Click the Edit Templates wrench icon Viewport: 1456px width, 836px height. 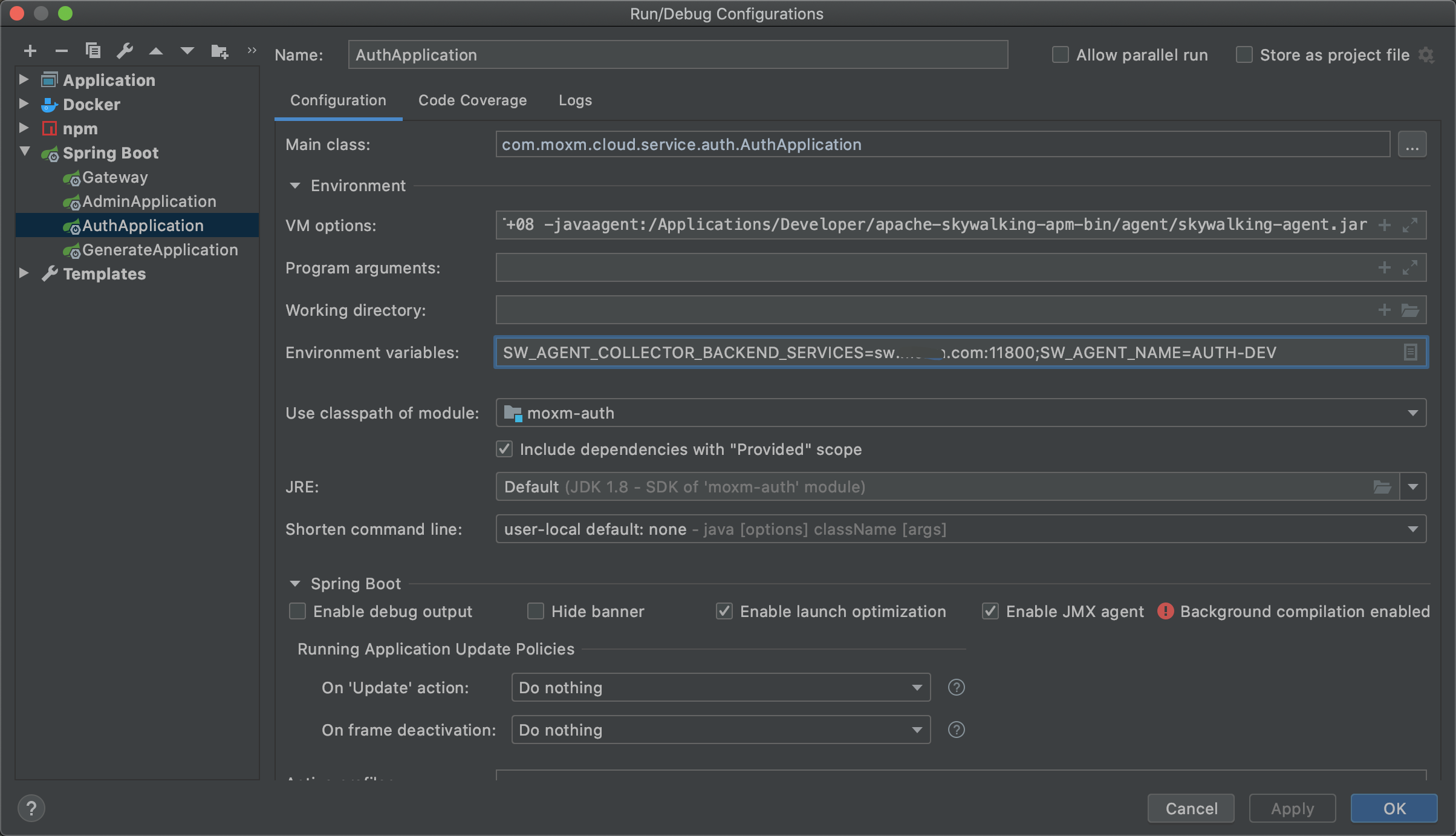[x=125, y=51]
